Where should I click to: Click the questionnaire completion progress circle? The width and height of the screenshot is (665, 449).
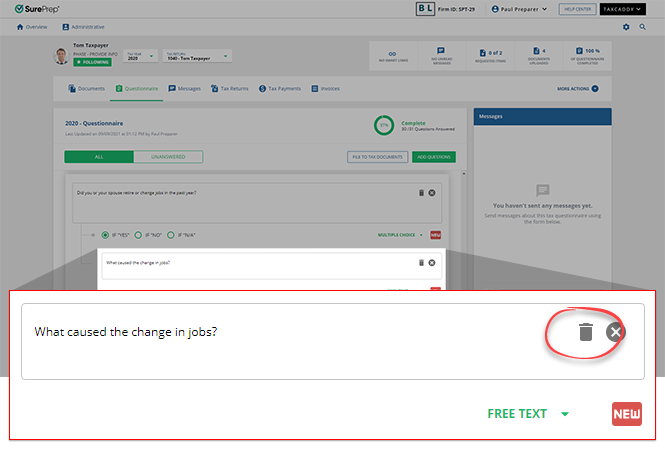tap(384, 125)
